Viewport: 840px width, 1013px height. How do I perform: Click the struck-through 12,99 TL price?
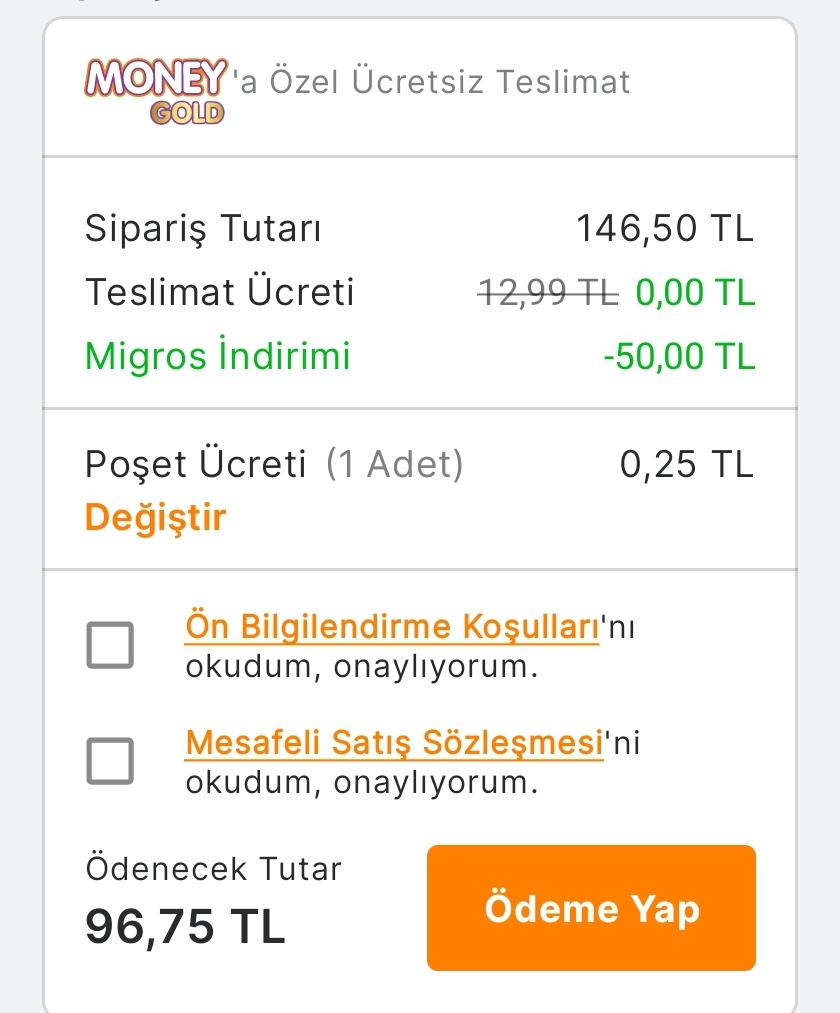click(x=549, y=293)
